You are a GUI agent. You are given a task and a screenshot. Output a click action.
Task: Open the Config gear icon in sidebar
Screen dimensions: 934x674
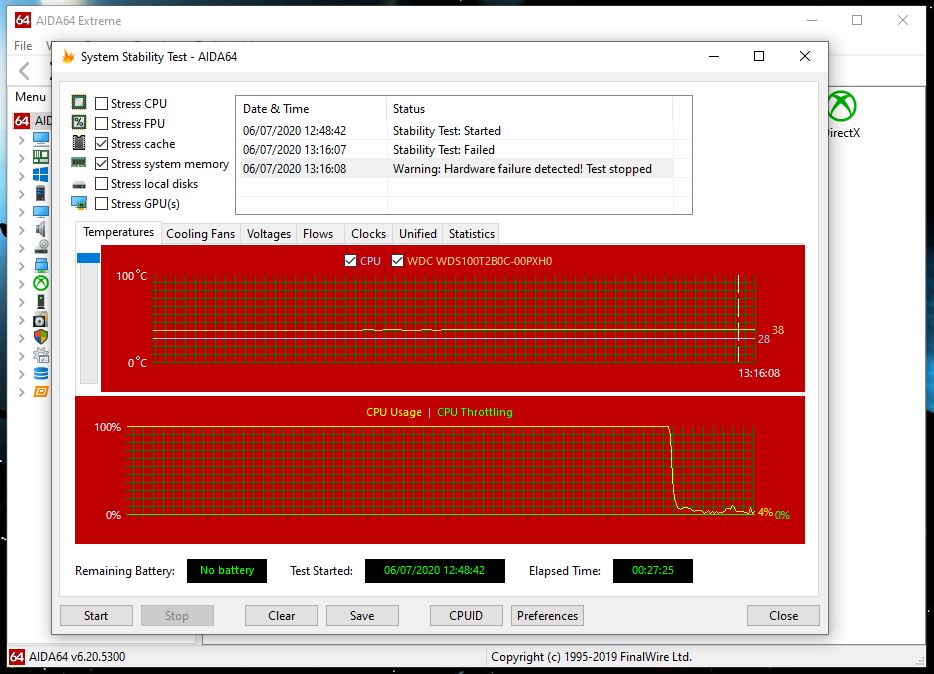tap(41, 355)
